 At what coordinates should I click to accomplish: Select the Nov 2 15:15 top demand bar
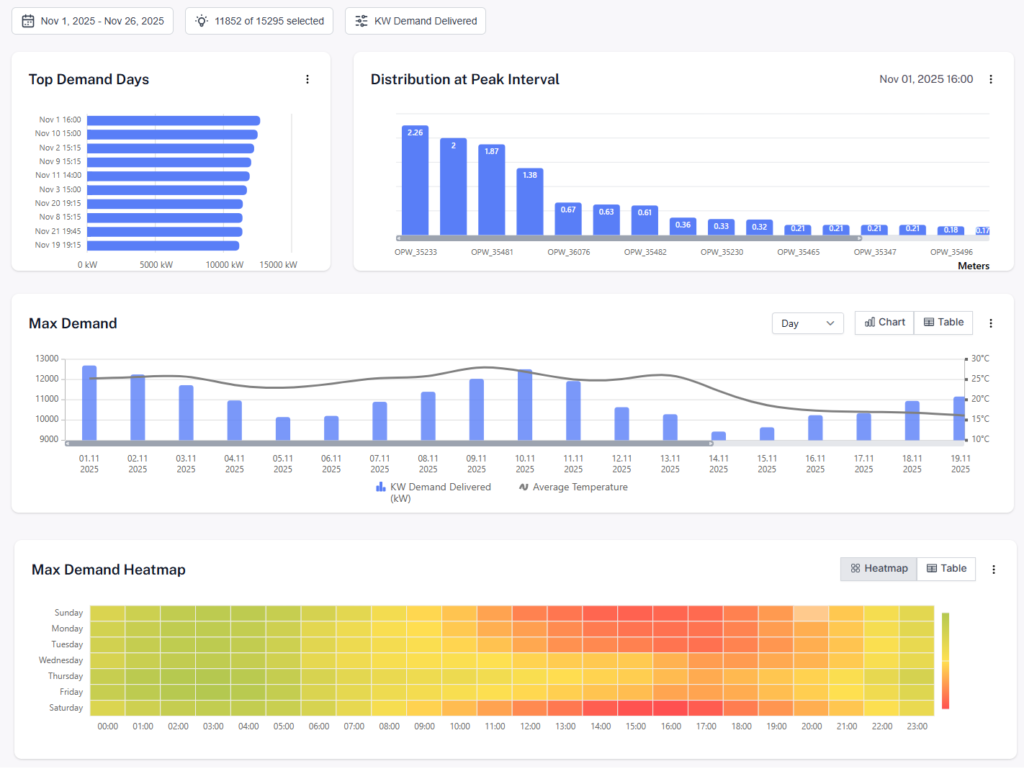(x=170, y=148)
